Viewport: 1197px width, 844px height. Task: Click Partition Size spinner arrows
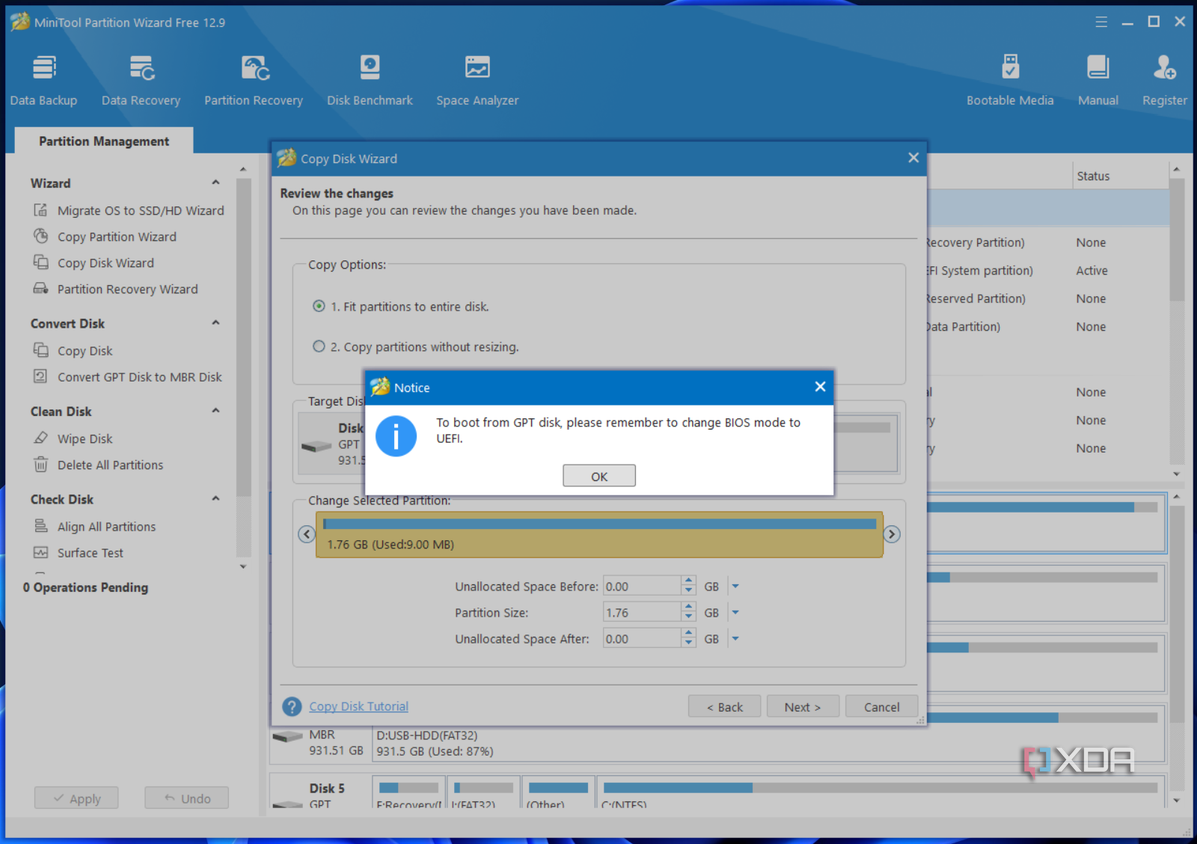point(689,612)
